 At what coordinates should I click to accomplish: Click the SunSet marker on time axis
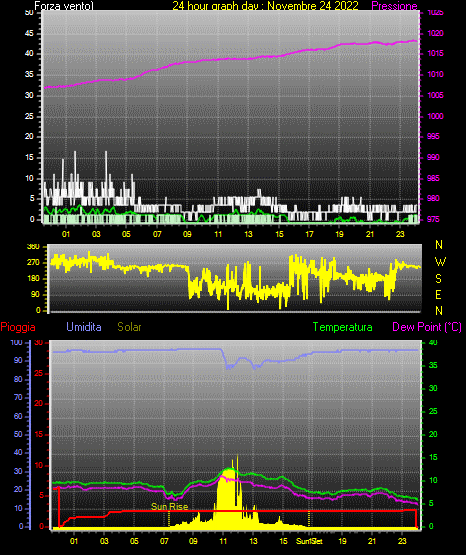[x=309, y=541]
